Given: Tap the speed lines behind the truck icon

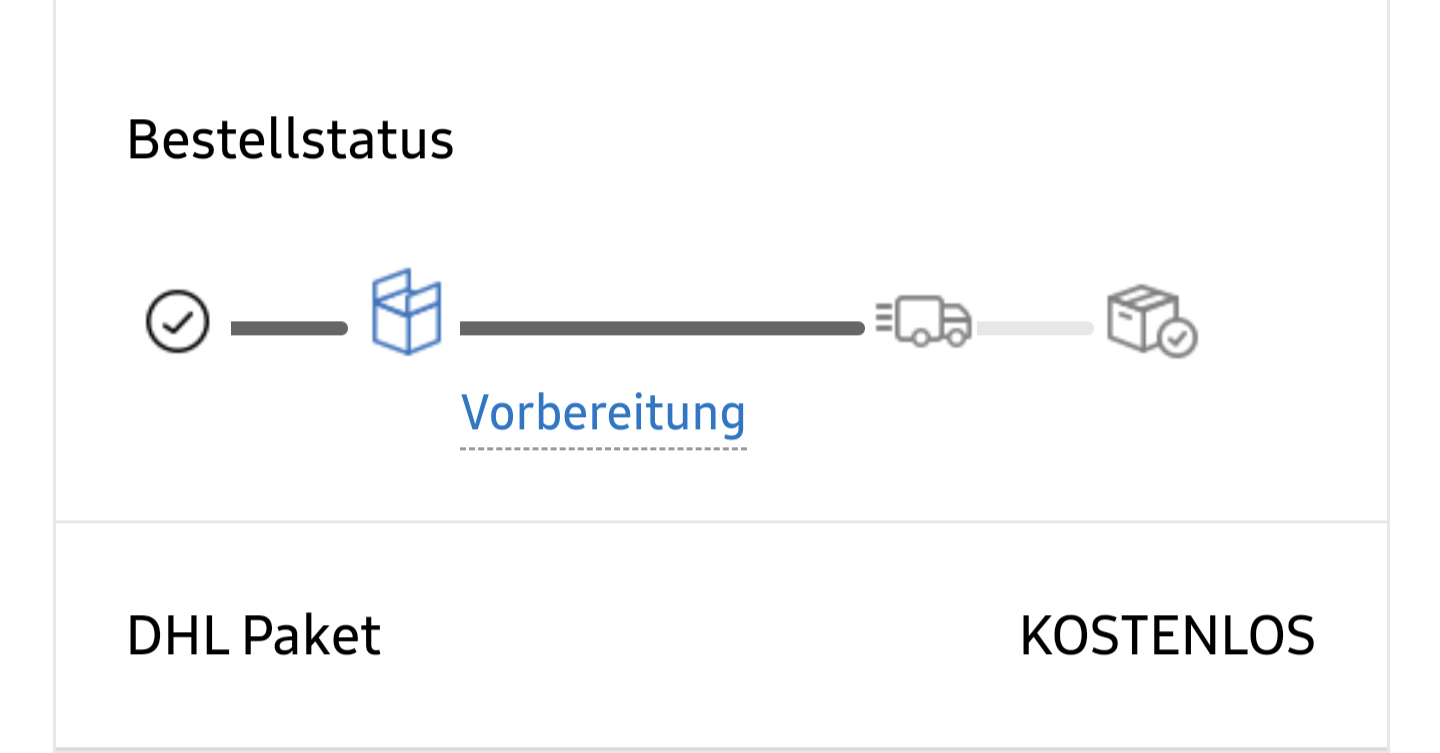Looking at the screenshot, I should 883,319.
